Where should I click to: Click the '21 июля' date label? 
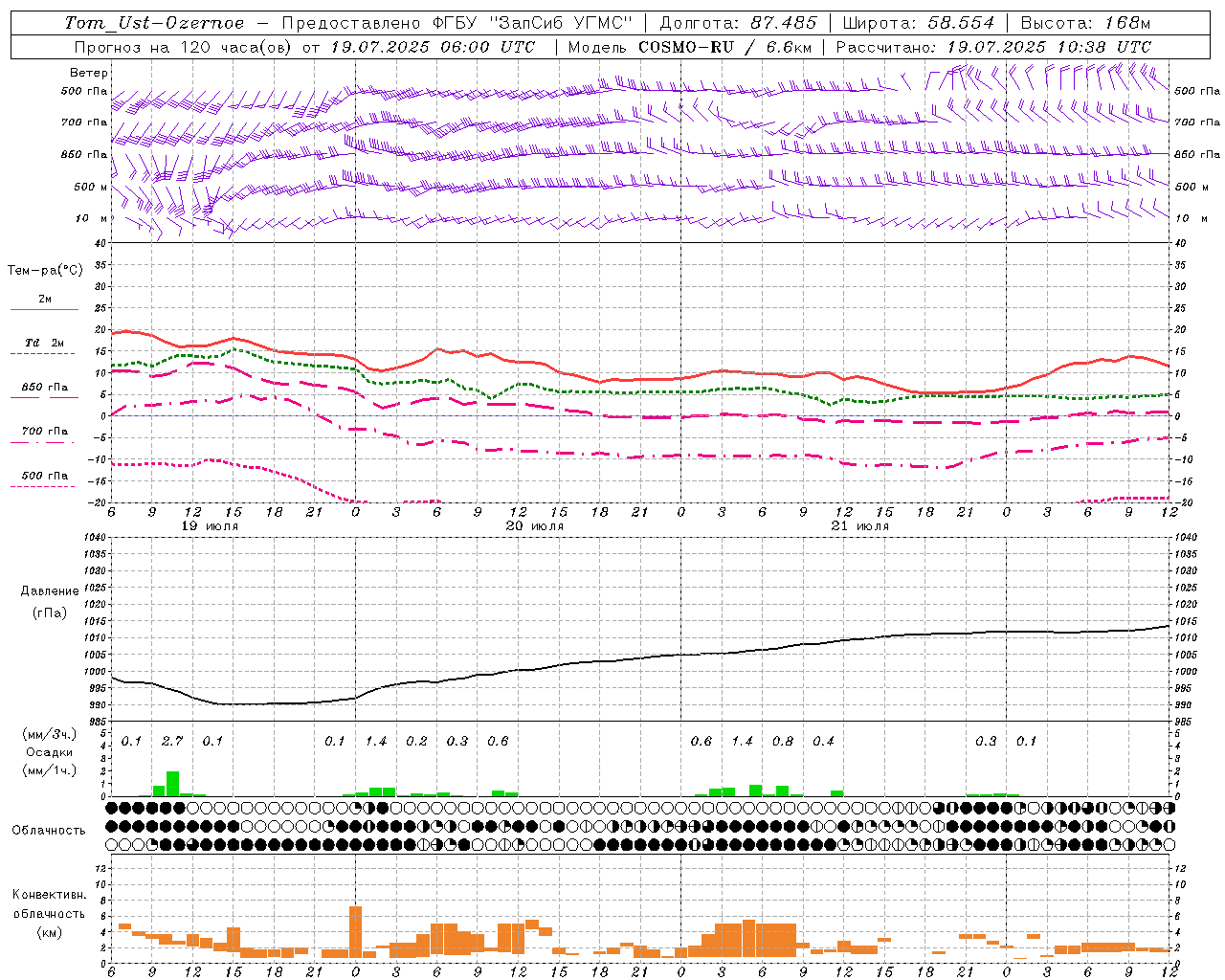860,526
